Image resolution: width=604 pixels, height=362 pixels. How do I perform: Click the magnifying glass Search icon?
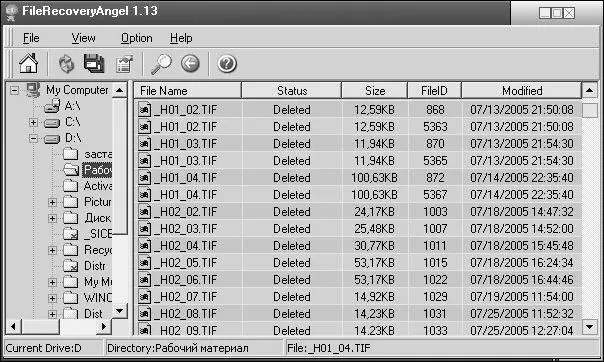(161, 64)
